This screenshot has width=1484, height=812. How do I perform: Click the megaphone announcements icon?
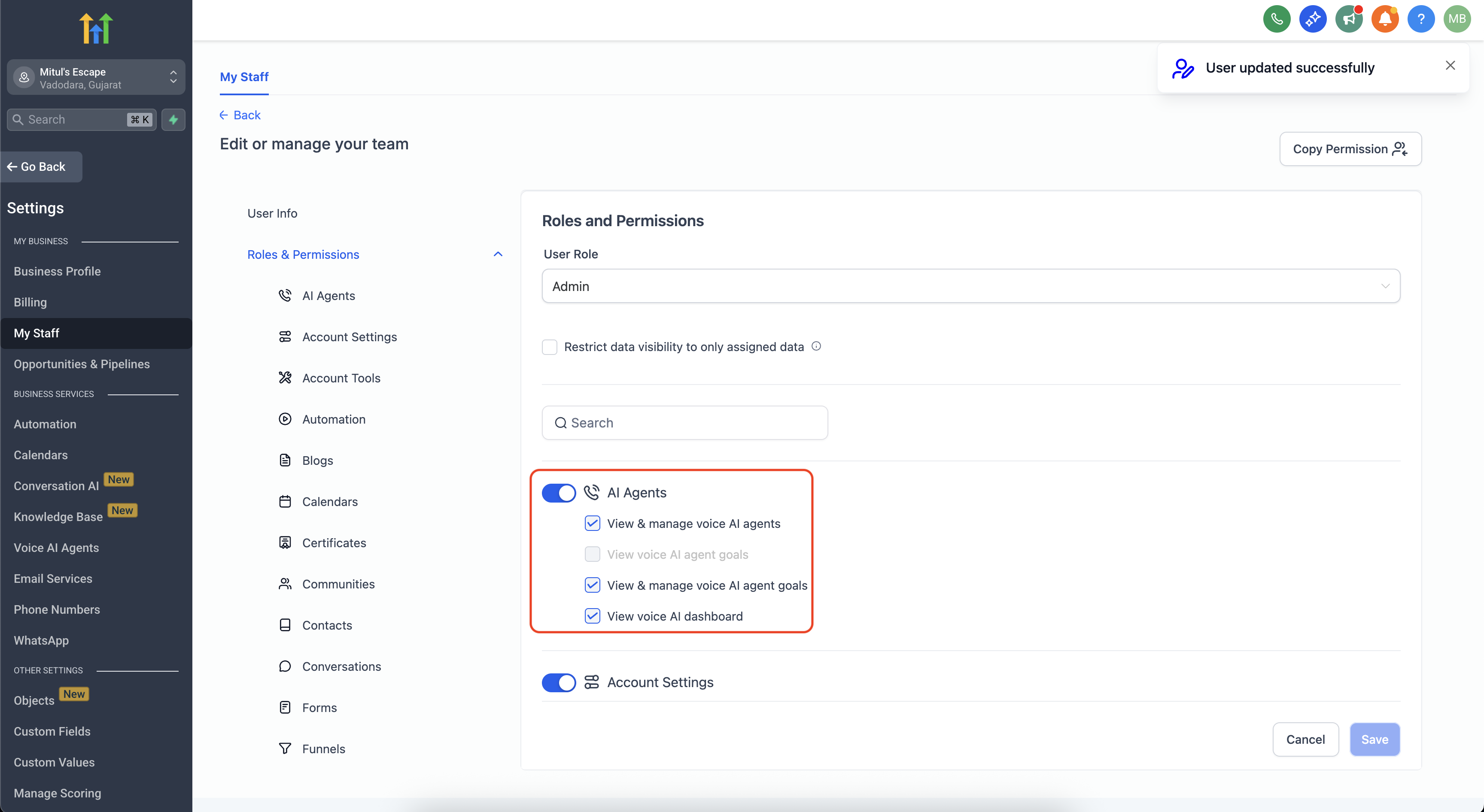pyautogui.click(x=1349, y=19)
